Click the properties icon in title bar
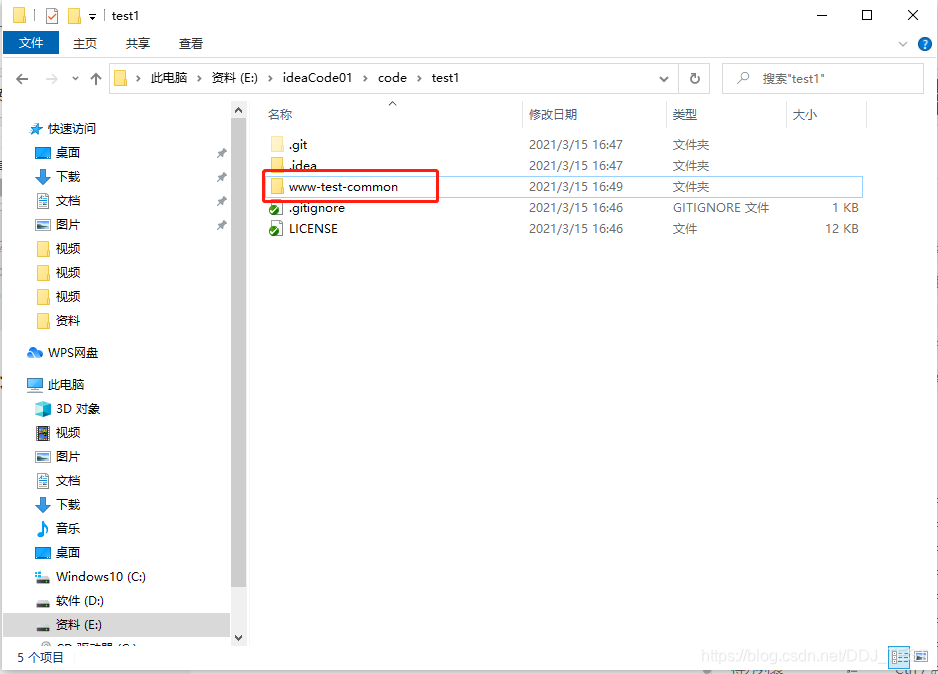 (x=52, y=16)
